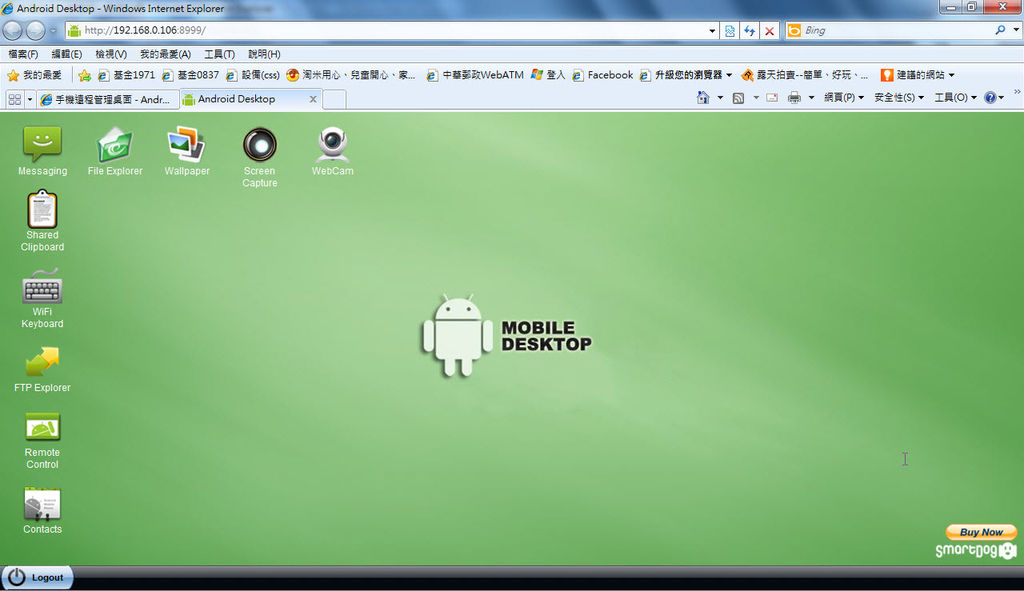This screenshot has width=1024, height=591.
Task: Click the Print icon
Action: (794, 98)
